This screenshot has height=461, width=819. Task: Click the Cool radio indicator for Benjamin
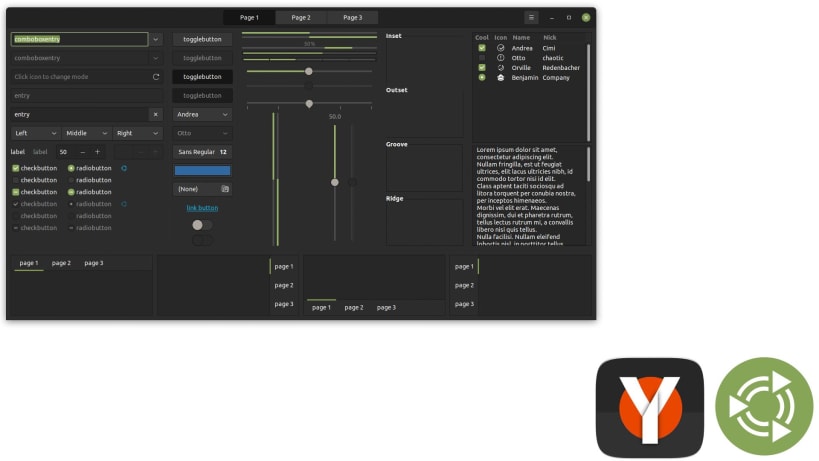point(482,78)
